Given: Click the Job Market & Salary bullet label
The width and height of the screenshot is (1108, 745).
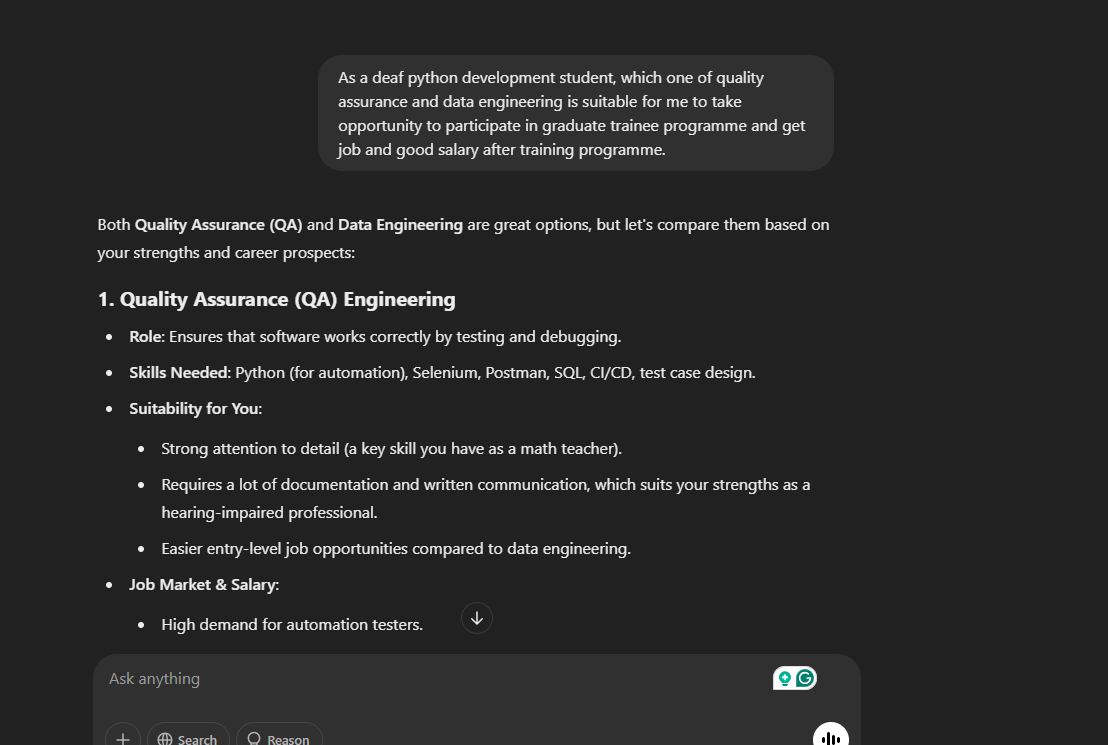Looking at the screenshot, I should click(204, 585).
